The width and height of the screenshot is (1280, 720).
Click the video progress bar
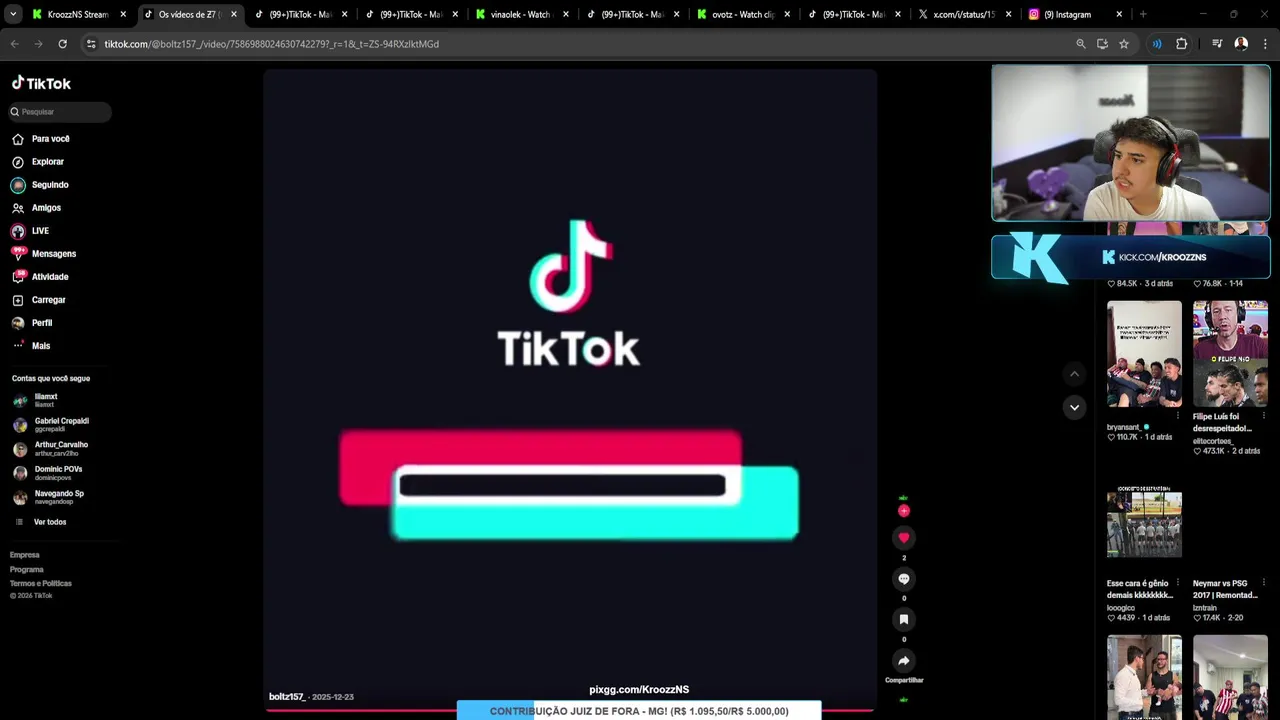570,710
